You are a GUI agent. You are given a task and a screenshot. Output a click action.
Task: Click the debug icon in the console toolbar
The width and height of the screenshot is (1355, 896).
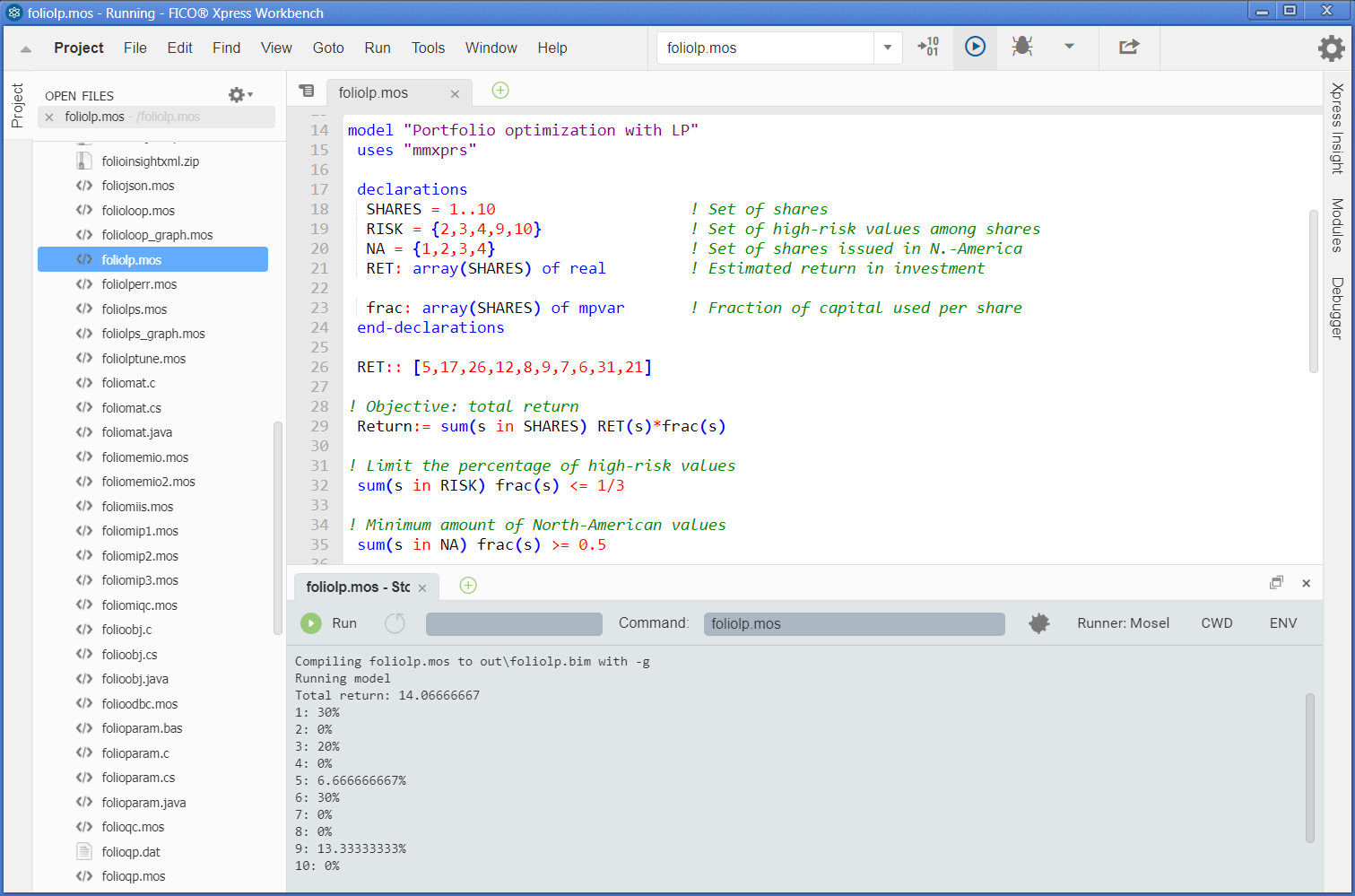click(1038, 622)
